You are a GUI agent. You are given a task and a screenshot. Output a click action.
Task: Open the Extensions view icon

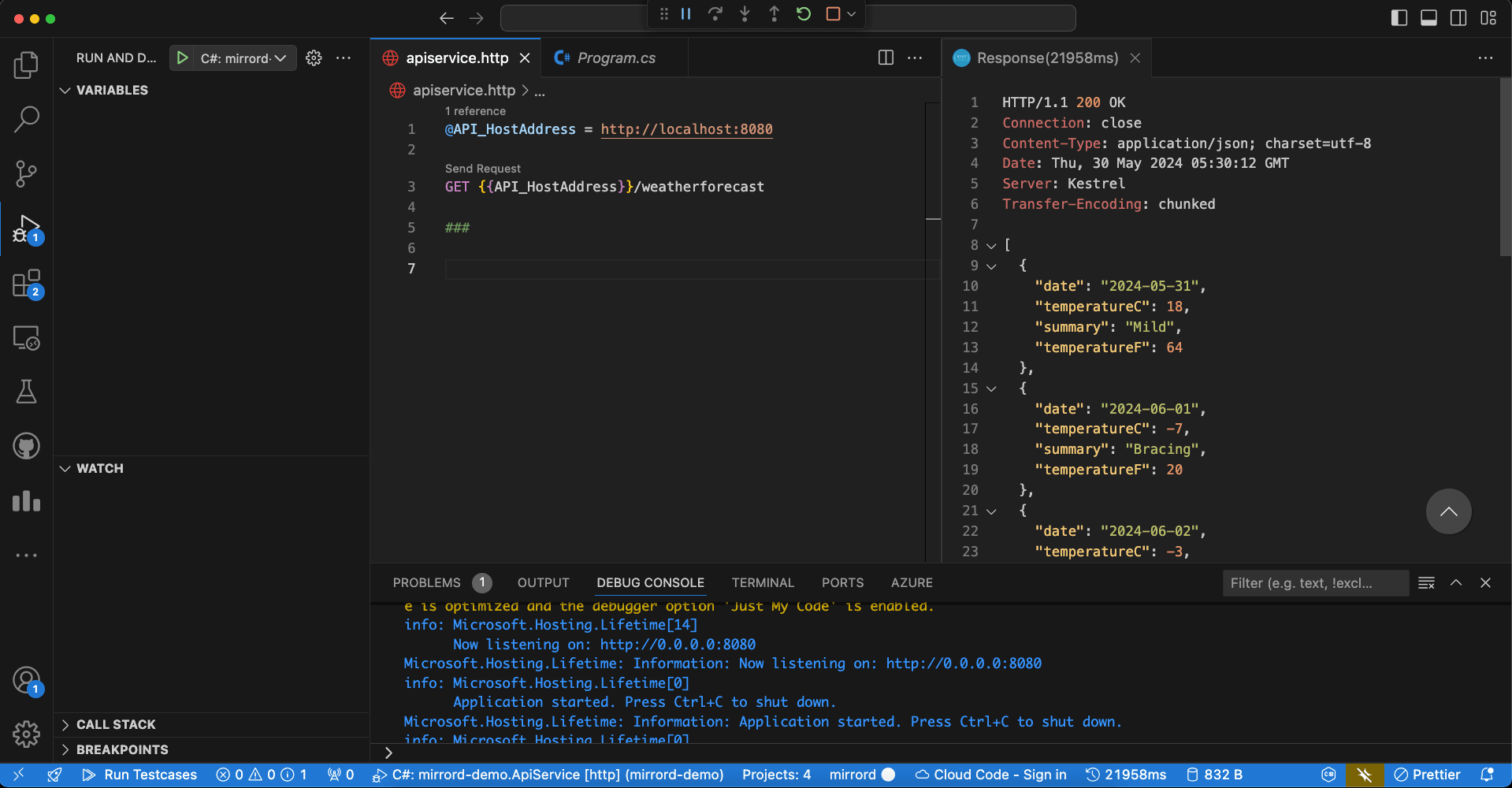[x=26, y=284]
